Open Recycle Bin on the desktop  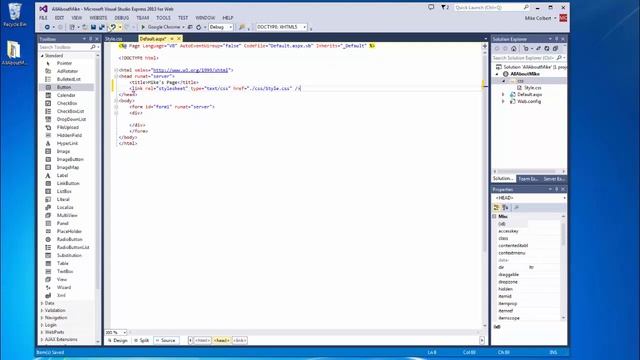[x=15, y=15]
